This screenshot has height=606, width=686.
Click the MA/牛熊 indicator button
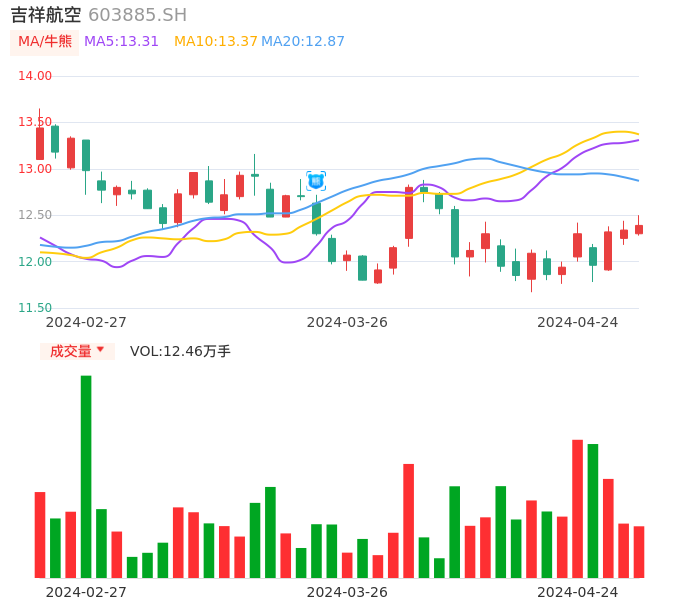pyautogui.click(x=45, y=42)
